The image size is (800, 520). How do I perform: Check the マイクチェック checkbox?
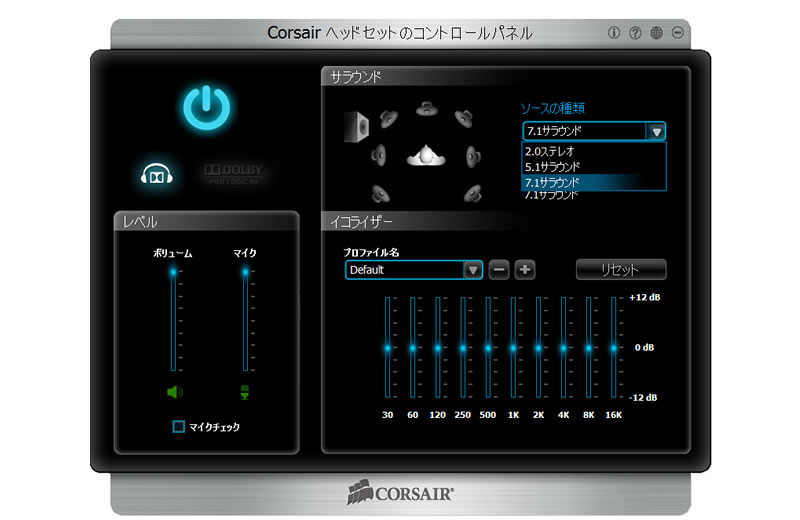pos(179,426)
